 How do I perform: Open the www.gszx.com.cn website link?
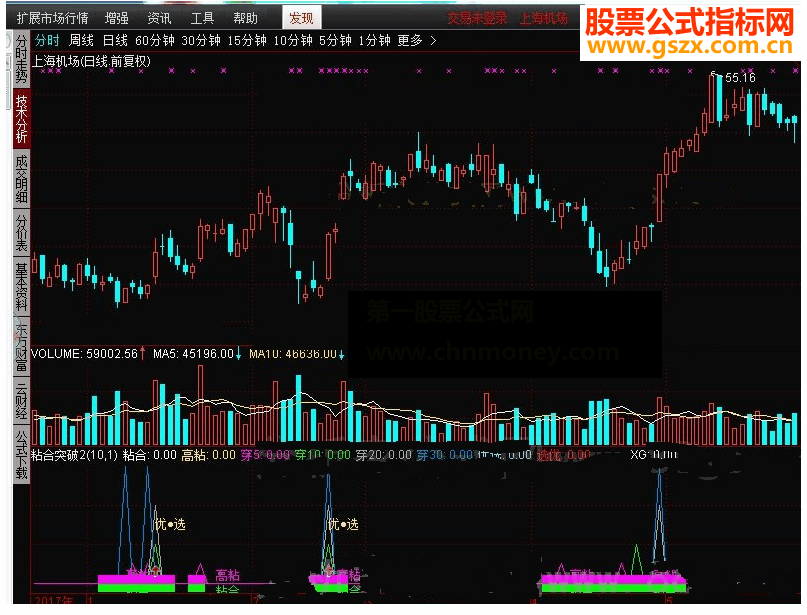point(690,46)
